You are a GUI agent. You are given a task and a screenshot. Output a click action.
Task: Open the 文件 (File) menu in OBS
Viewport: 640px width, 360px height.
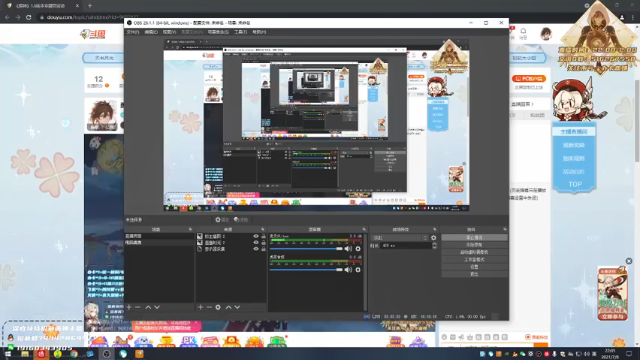133,32
